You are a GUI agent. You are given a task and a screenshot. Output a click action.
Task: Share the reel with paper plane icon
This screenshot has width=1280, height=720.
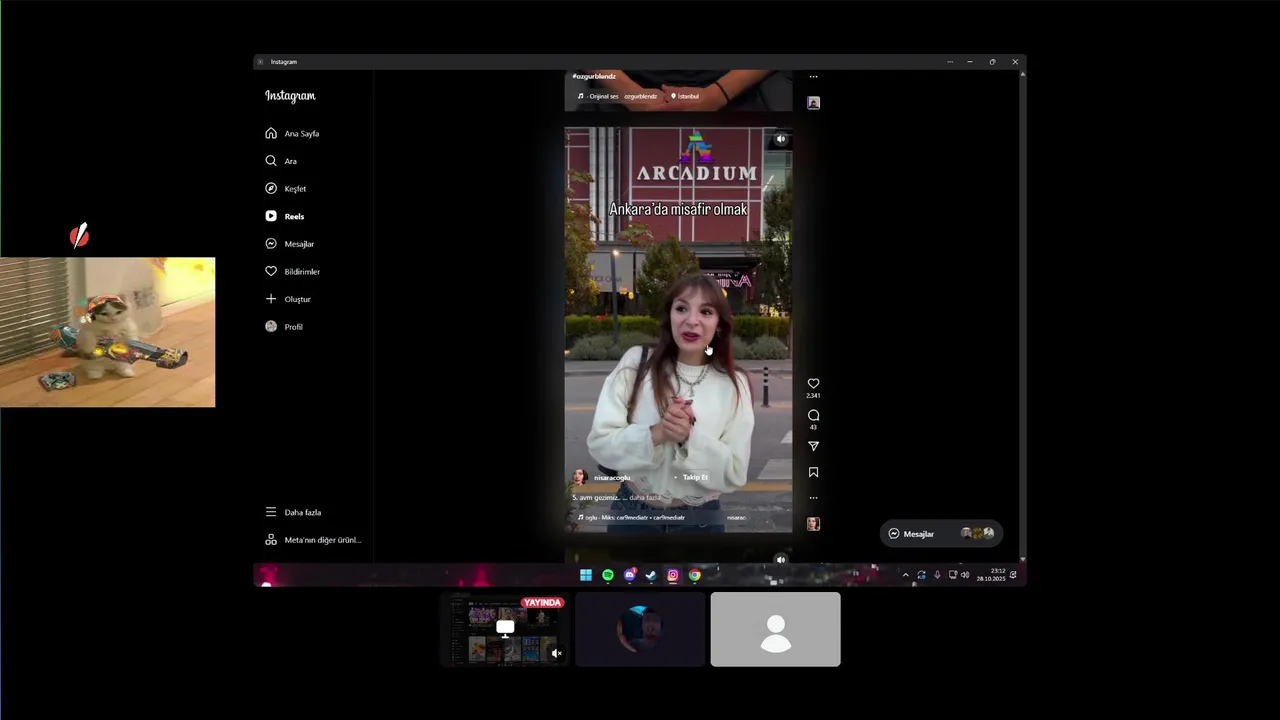[813, 446]
